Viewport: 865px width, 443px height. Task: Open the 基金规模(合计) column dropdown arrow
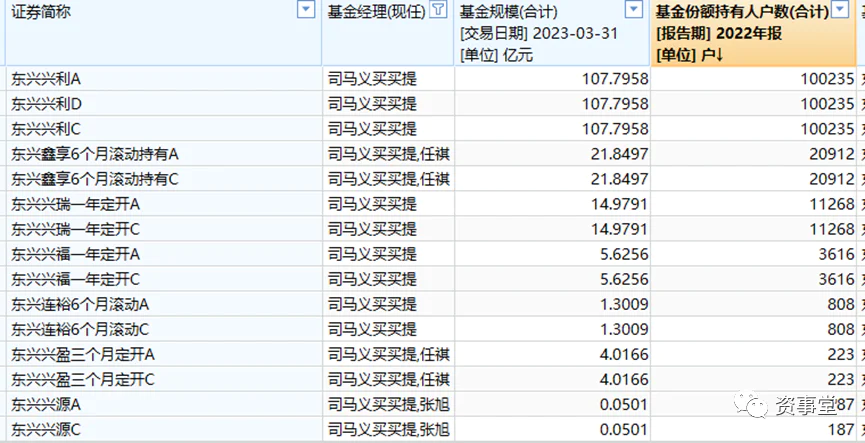pos(633,11)
